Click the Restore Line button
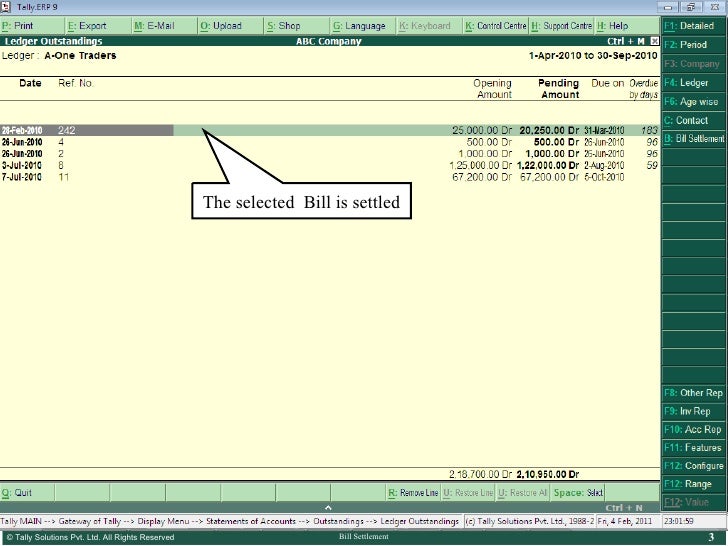The height and width of the screenshot is (546, 728). (468, 493)
